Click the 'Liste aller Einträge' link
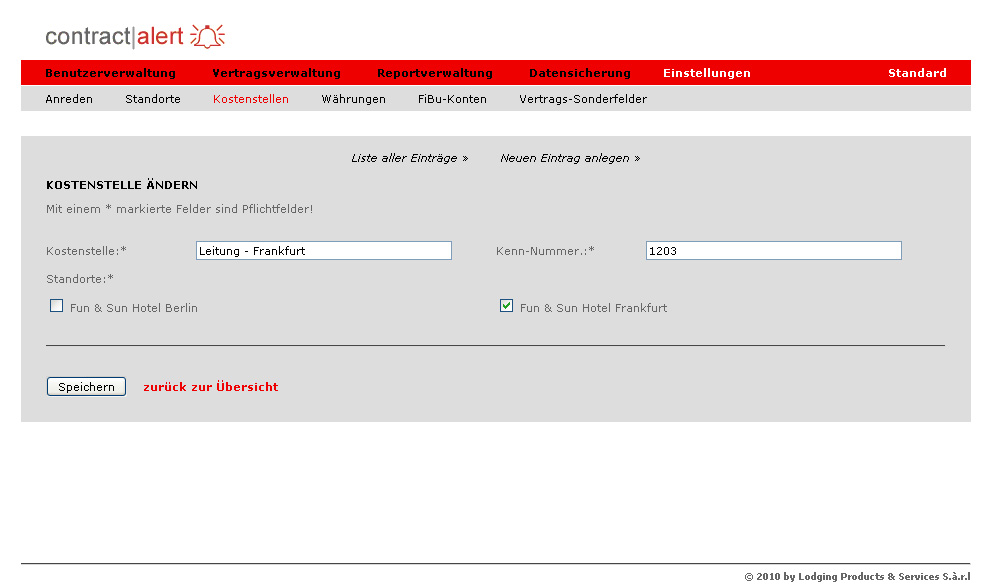The image size is (995, 587). (x=409, y=158)
